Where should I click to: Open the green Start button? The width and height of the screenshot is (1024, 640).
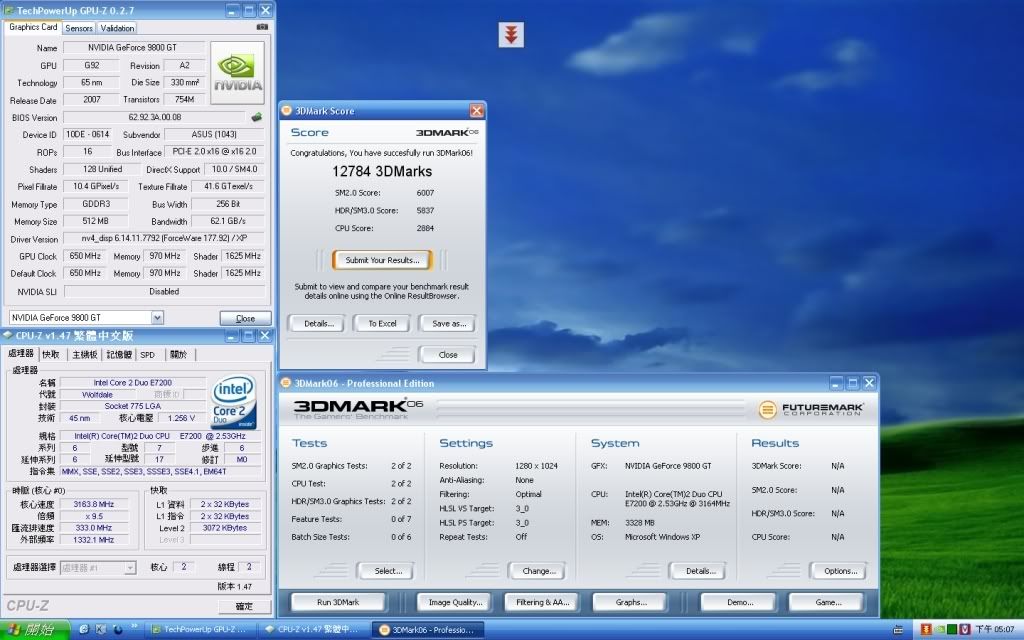pyautogui.click(x=35, y=630)
